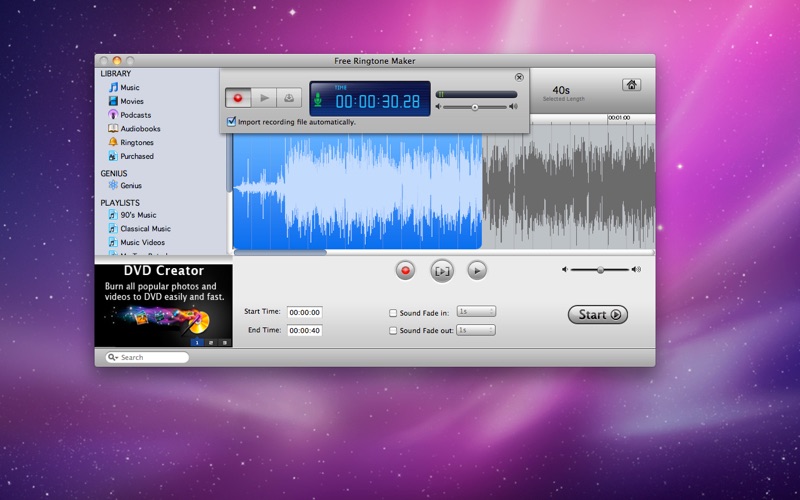The width and height of the screenshot is (800, 500).
Task: Enable the Sound Fade out checkbox
Action: pos(393,330)
